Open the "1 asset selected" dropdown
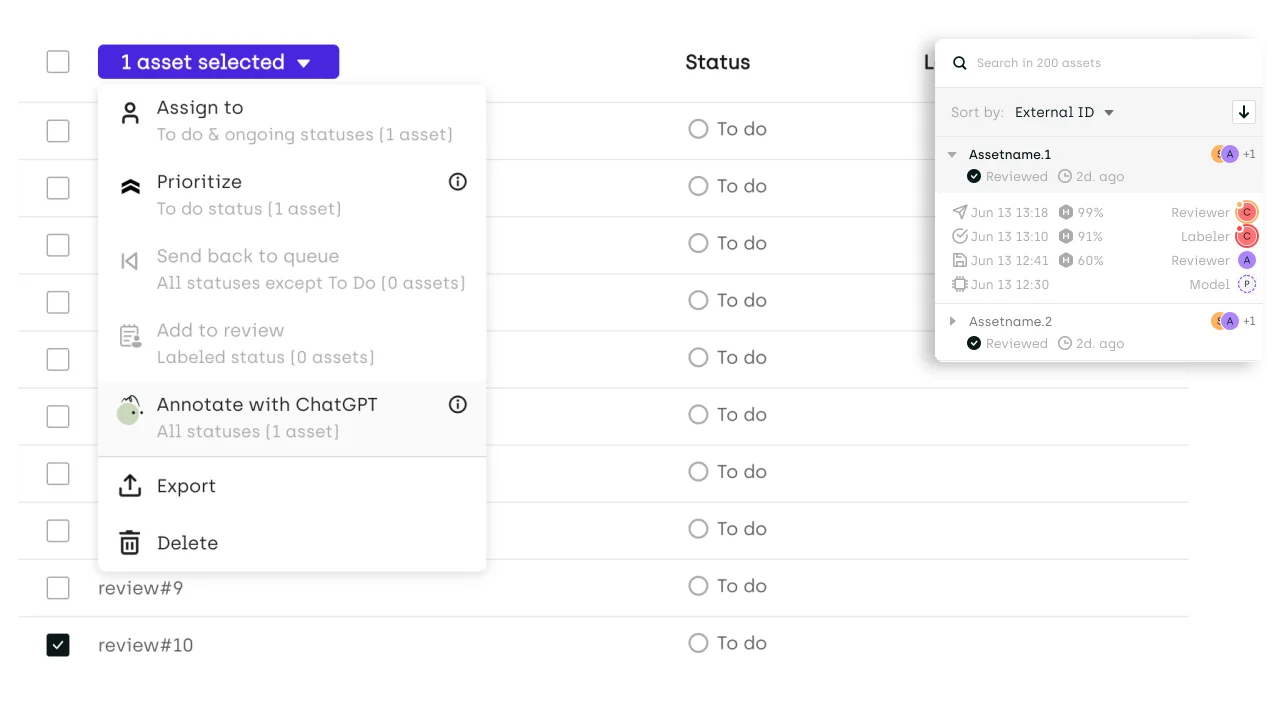1280x720 pixels. [218, 62]
